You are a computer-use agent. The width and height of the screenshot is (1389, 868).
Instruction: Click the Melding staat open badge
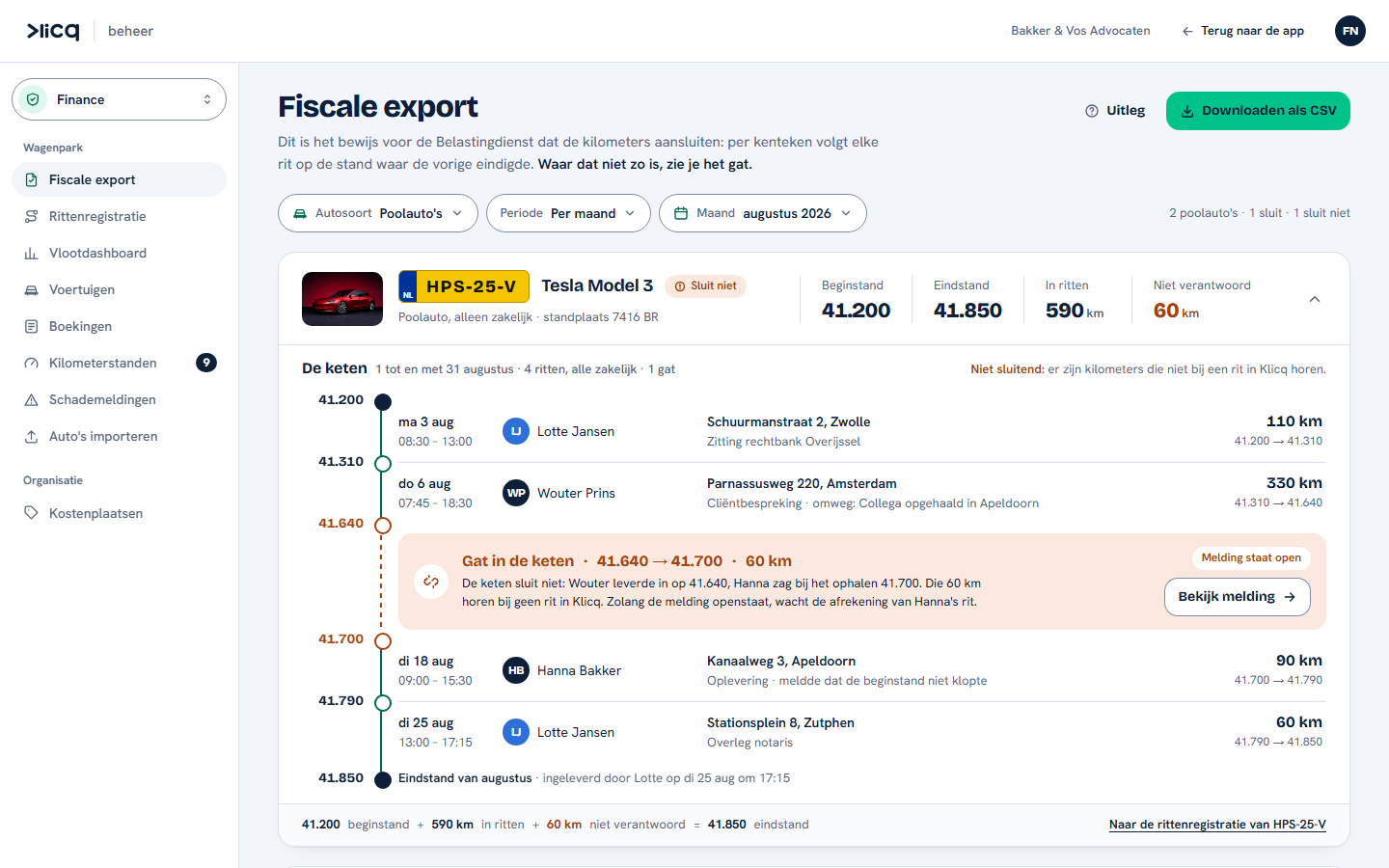click(x=1251, y=557)
